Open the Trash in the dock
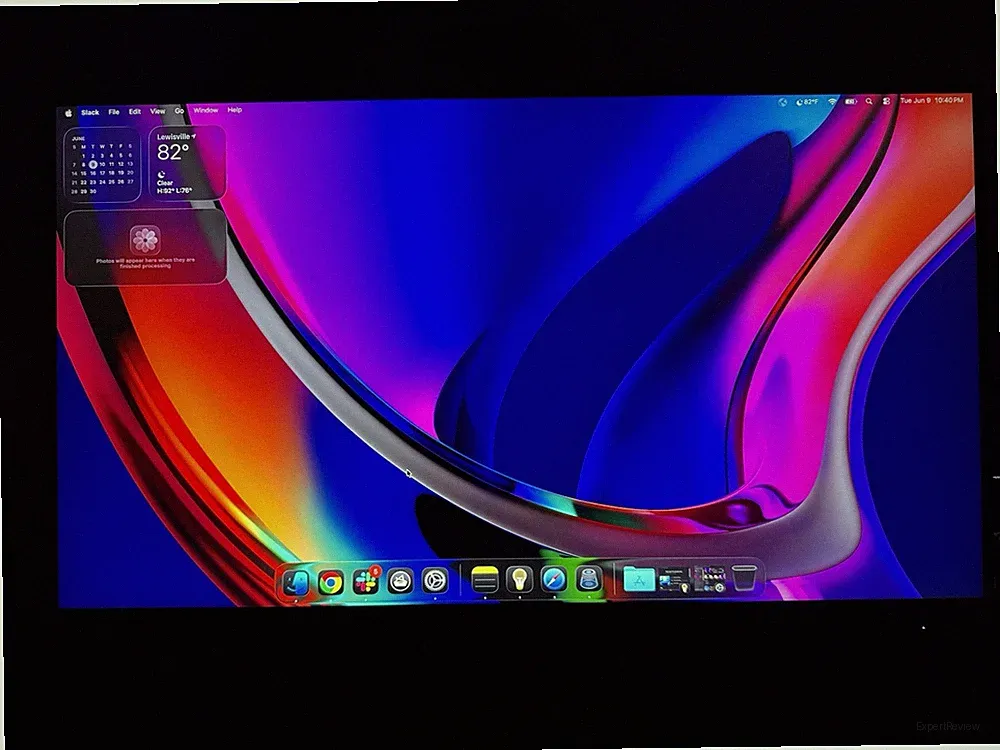Screen dimensions: 1000x750 click(x=744, y=578)
